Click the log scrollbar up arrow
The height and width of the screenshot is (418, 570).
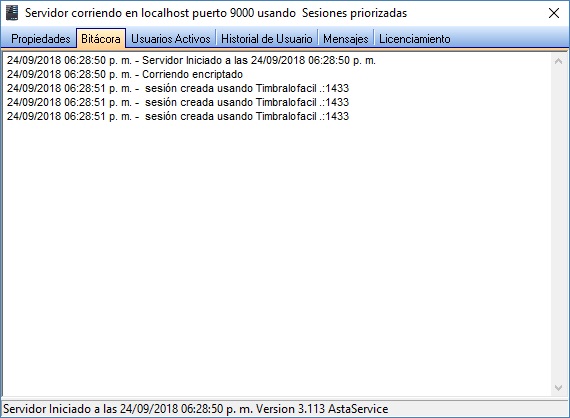[x=558, y=61]
